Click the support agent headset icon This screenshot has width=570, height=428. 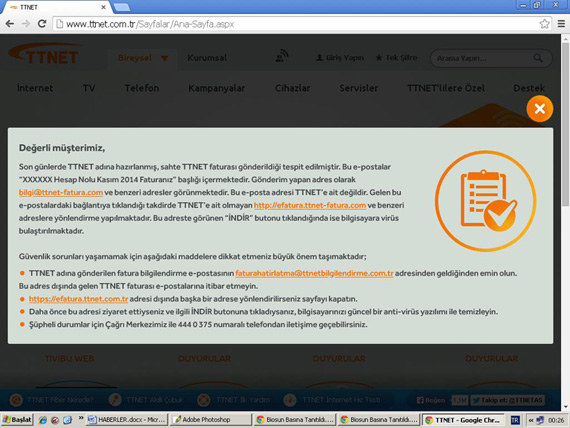pyautogui.click(x=281, y=56)
